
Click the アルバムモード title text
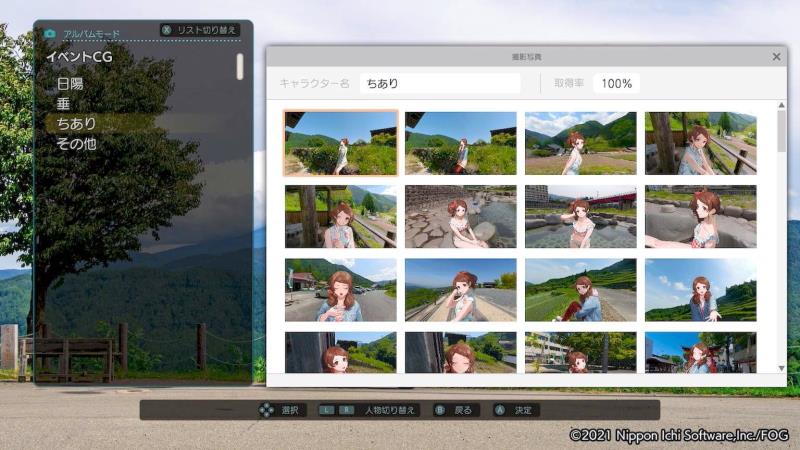pyautogui.click(x=92, y=34)
